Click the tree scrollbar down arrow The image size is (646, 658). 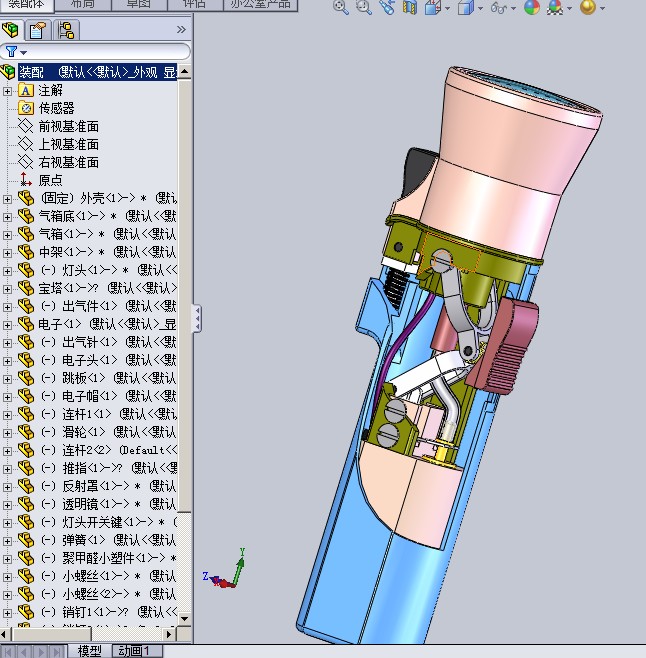pyautogui.click(x=184, y=618)
